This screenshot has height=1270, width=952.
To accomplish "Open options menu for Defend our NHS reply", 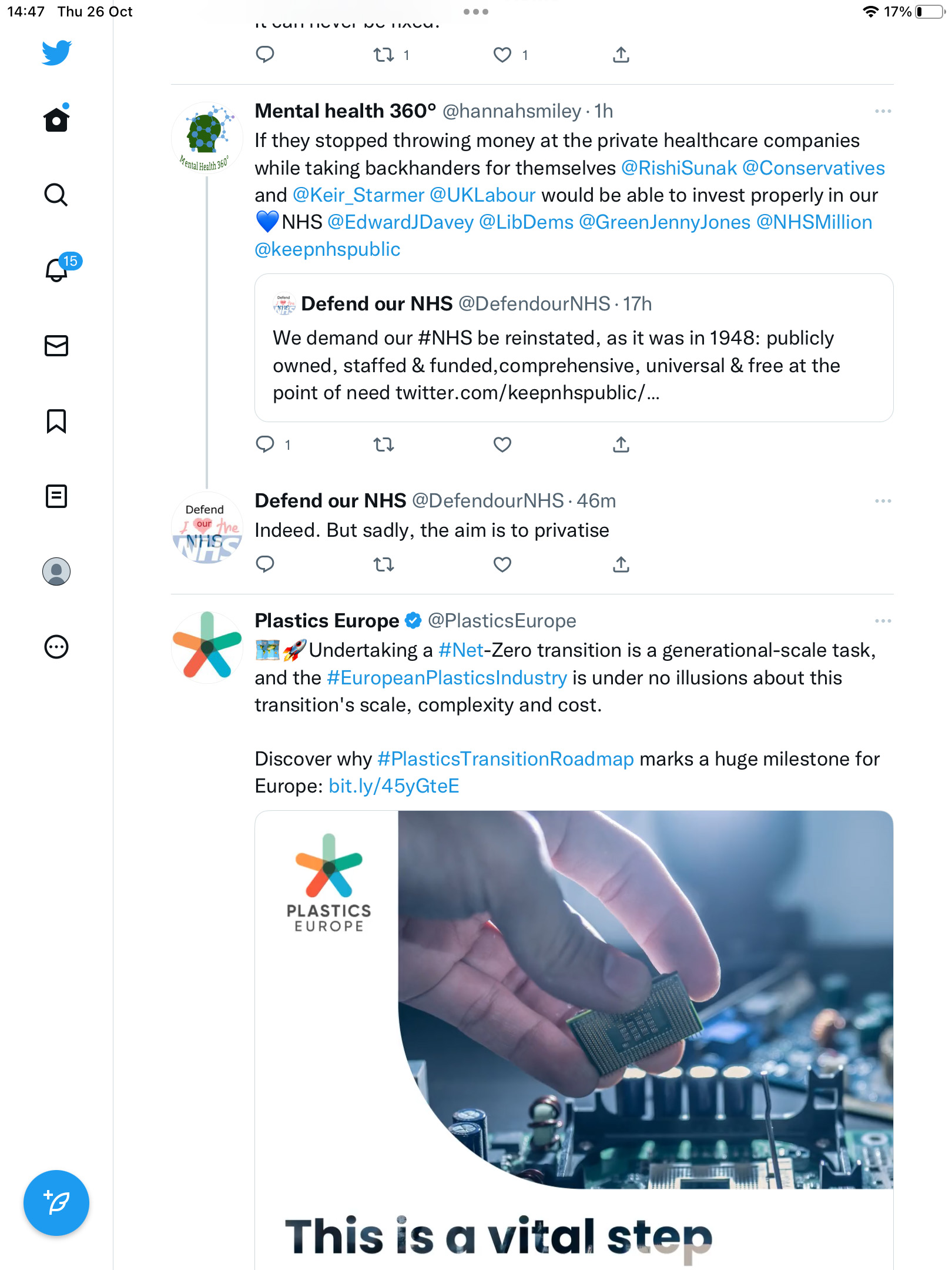I will (x=883, y=501).
